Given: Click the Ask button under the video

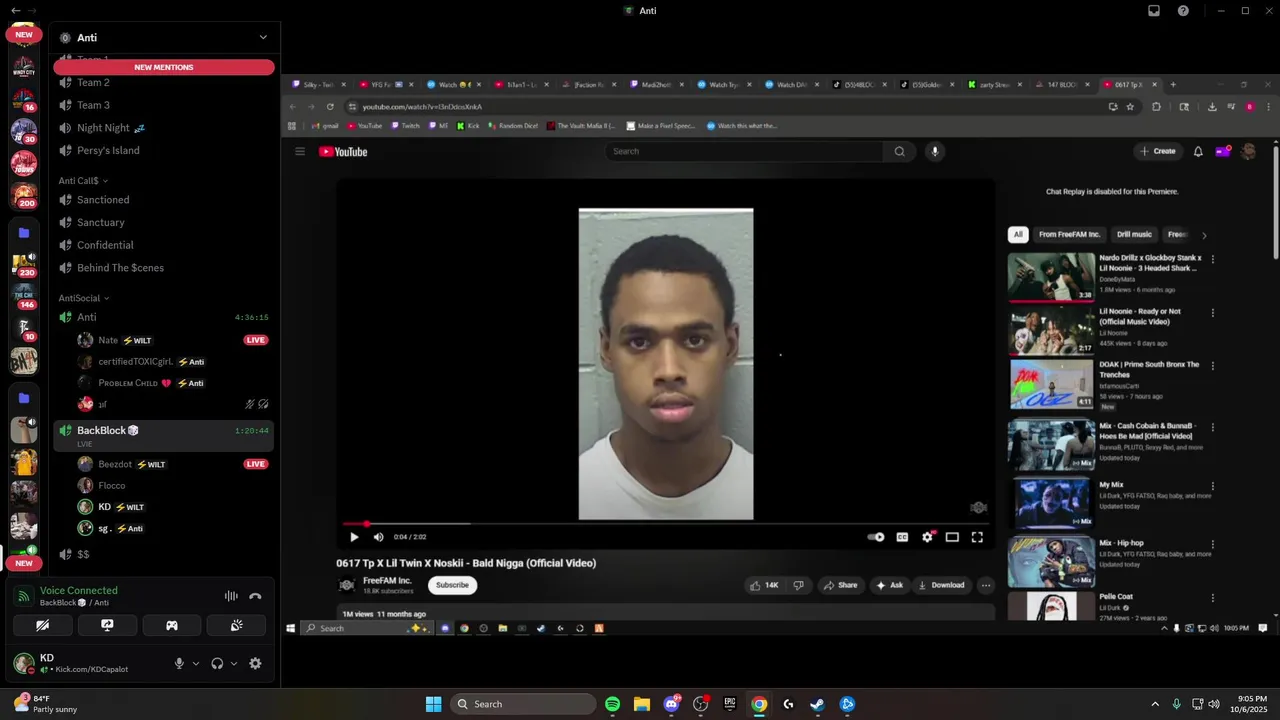Looking at the screenshot, I should point(890,585).
